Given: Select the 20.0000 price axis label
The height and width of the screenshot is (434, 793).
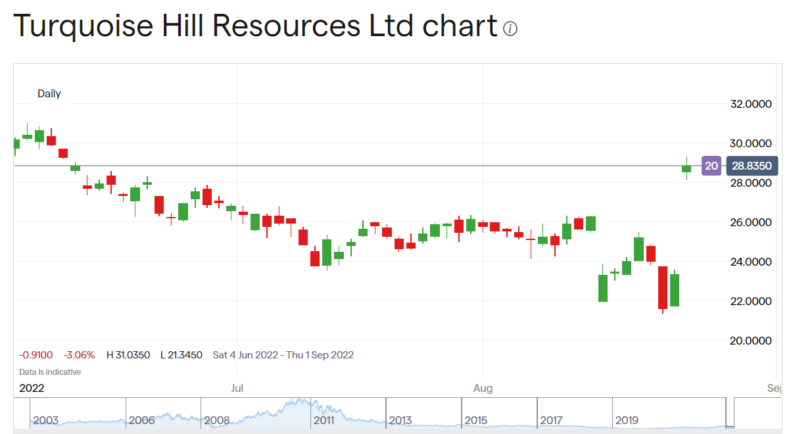Looking at the screenshot, I should coord(751,341).
